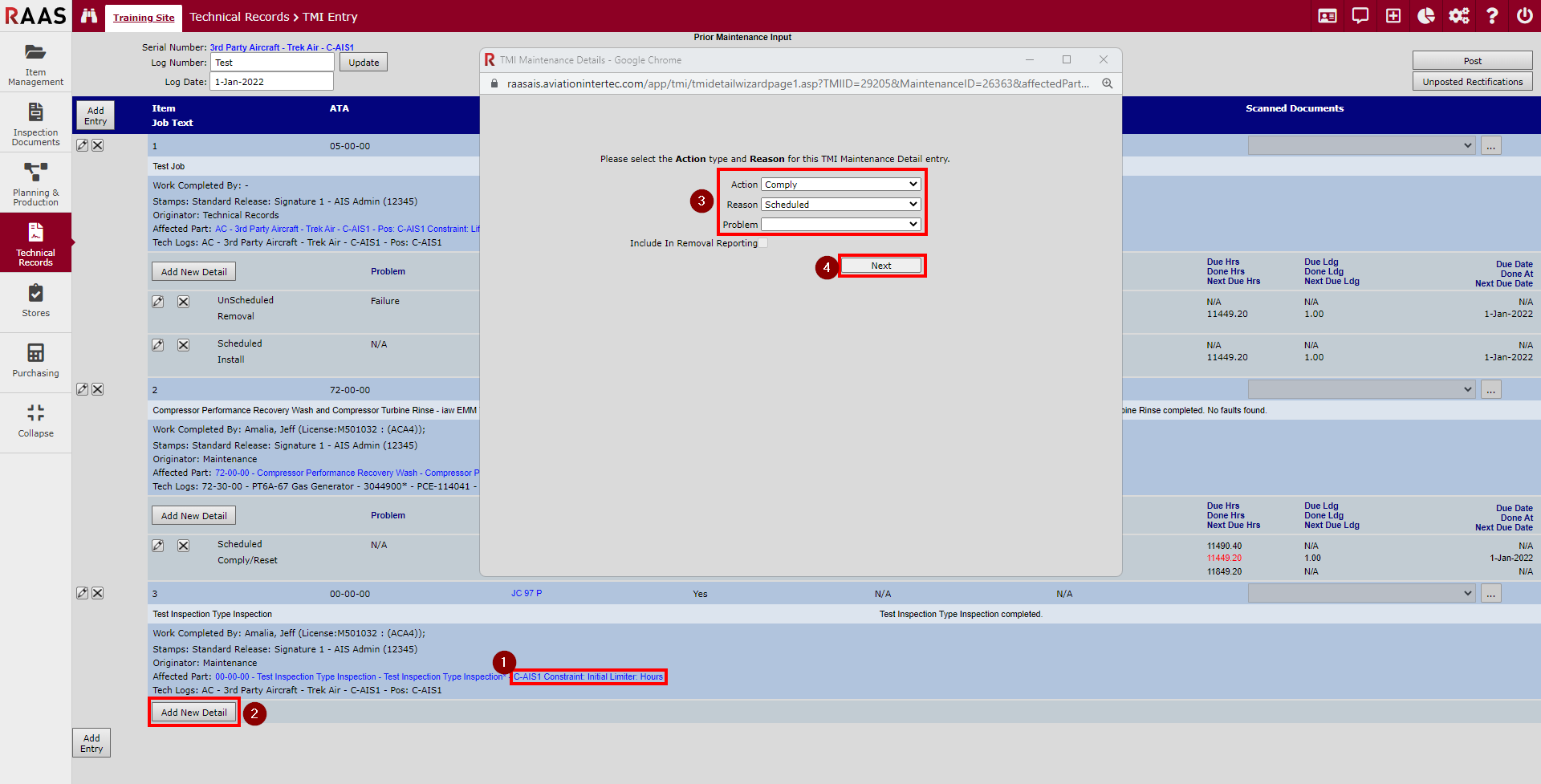Delete entry item 2 X icon
1541x784 pixels.
(x=97, y=389)
